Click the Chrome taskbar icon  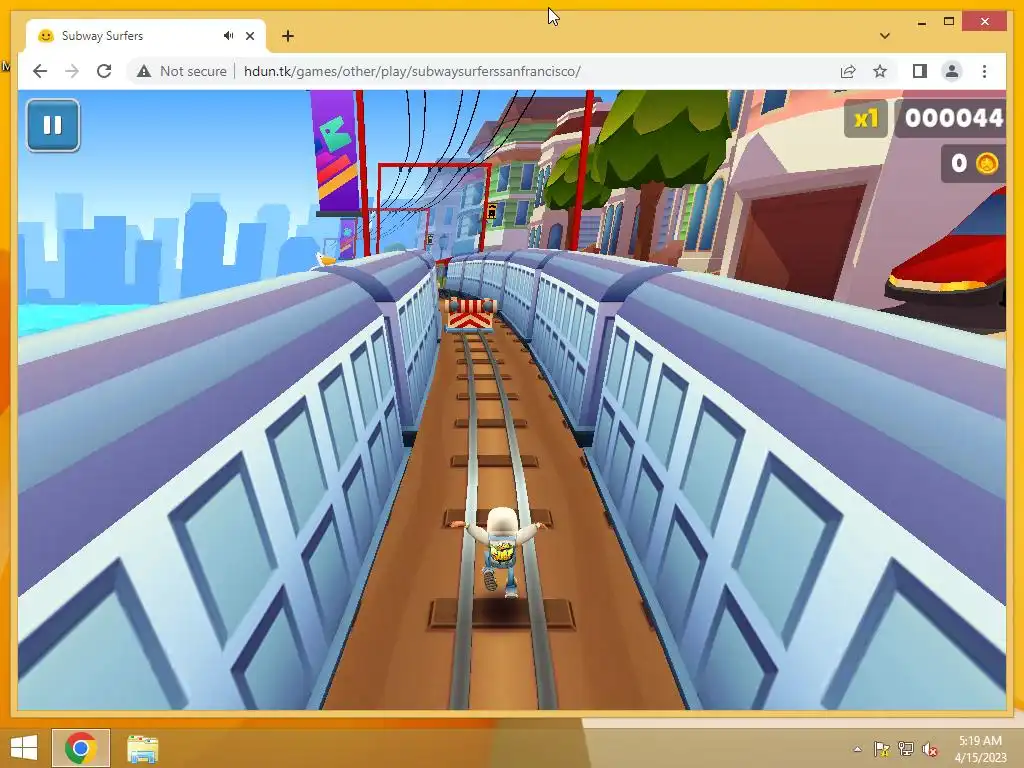[80, 748]
